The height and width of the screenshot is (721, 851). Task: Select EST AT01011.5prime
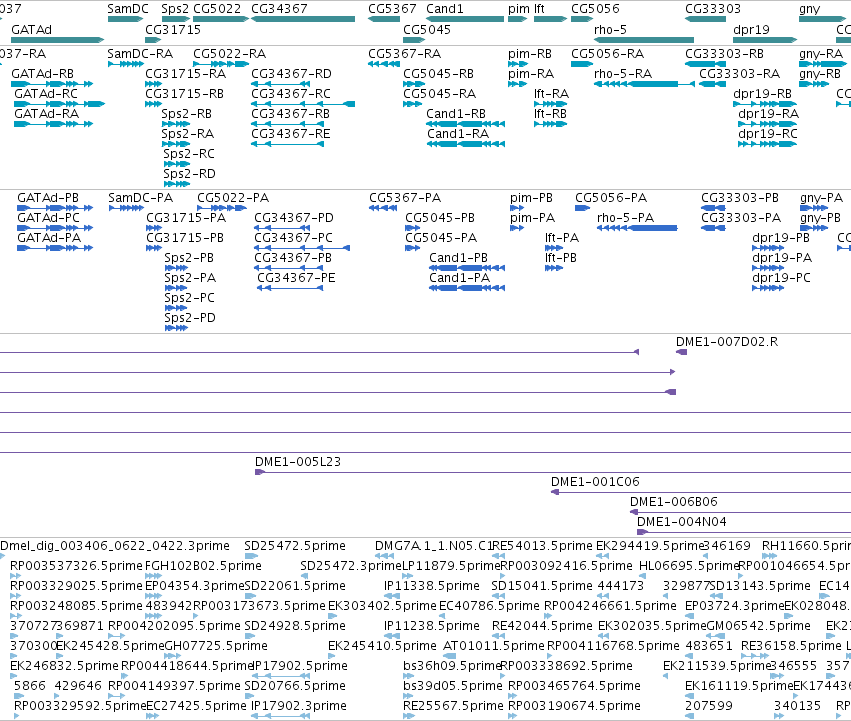450,656
